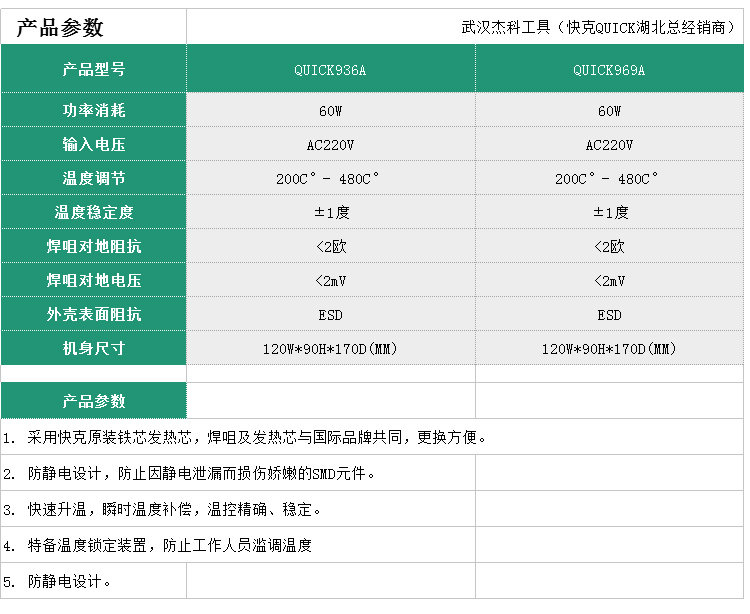Click the 焊咀对地电压 row label
The image size is (750, 614).
click(x=94, y=280)
